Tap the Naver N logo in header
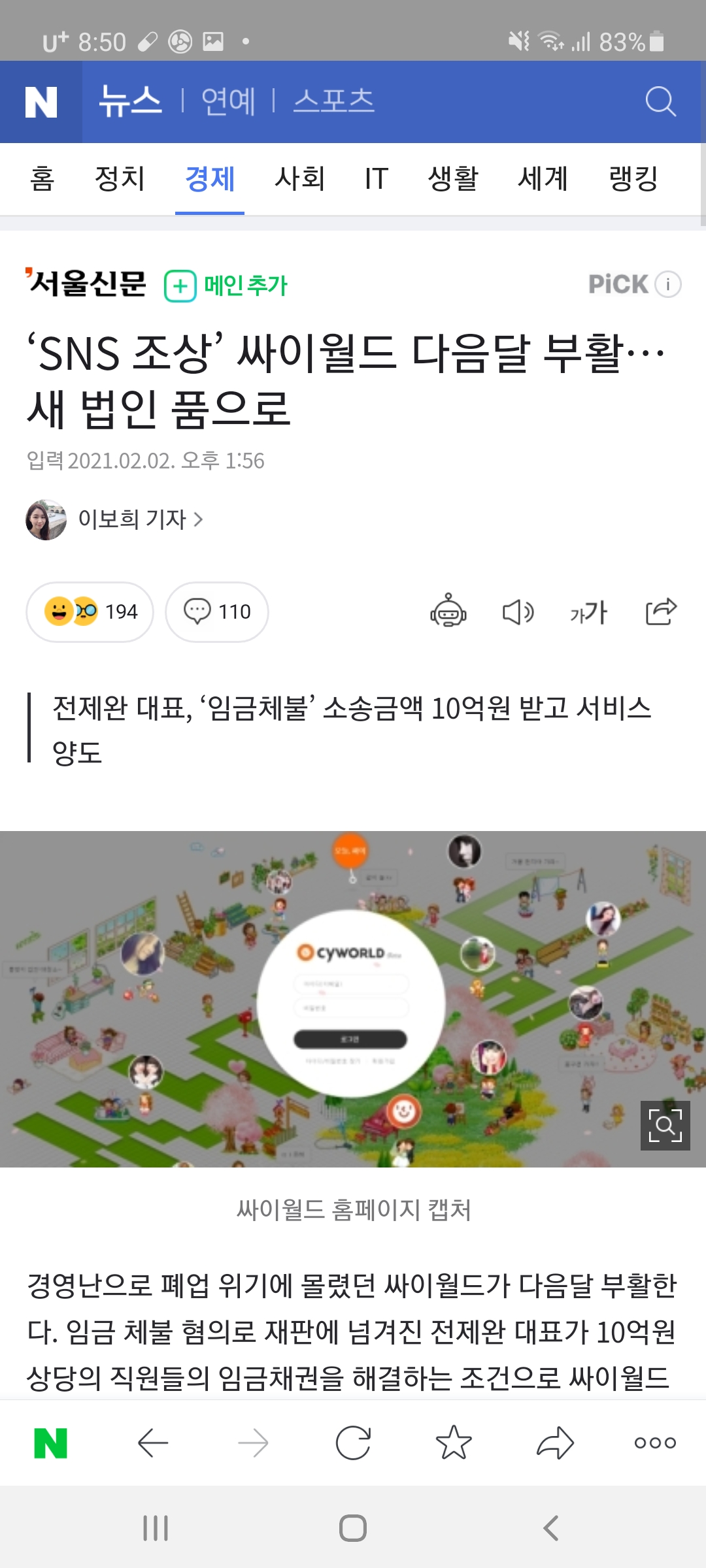Viewport: 706px width, 1568px height. (x=41, y=103)
